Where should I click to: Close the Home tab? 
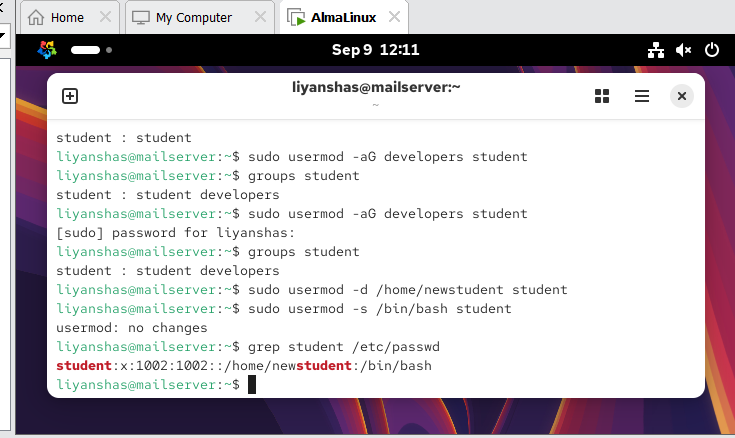pos(105,17)
